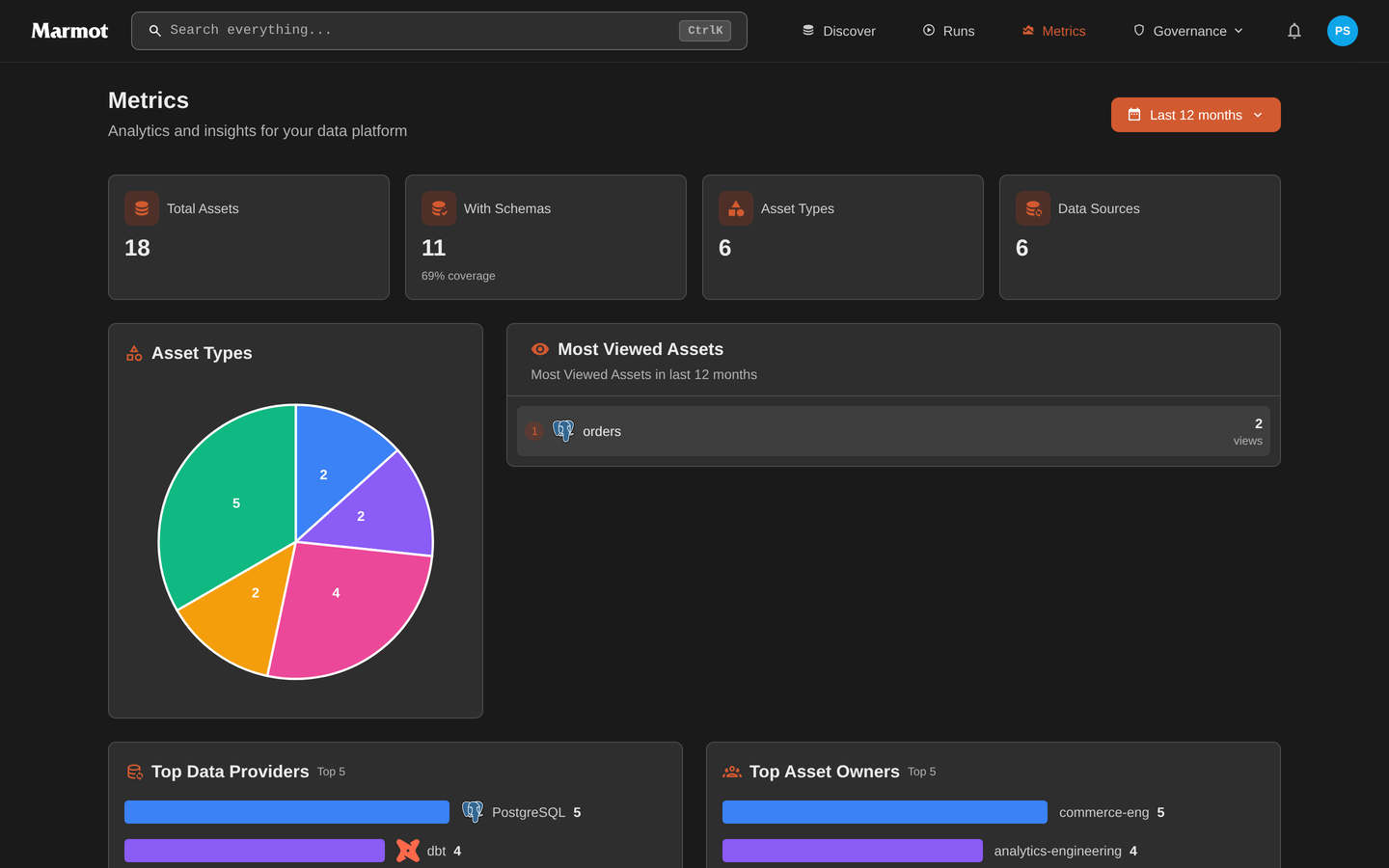Image resolution: width=1389 pixels, height=868 pixels.
Task: Click the search magnifier icon
Action: (154, 31)
